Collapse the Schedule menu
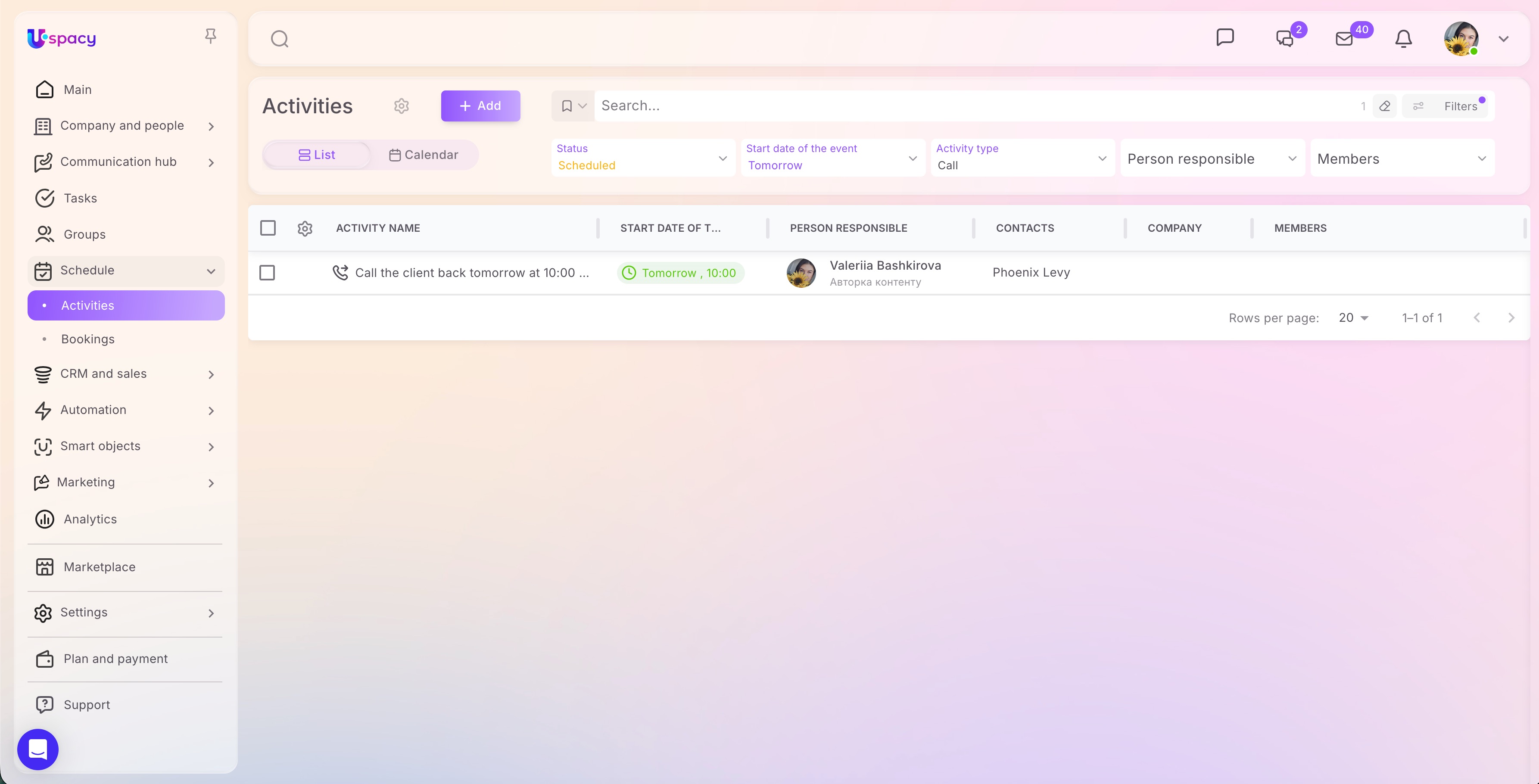Viewport: 1539px width, 784px height. pyautogui.click(x=126, y=271)
